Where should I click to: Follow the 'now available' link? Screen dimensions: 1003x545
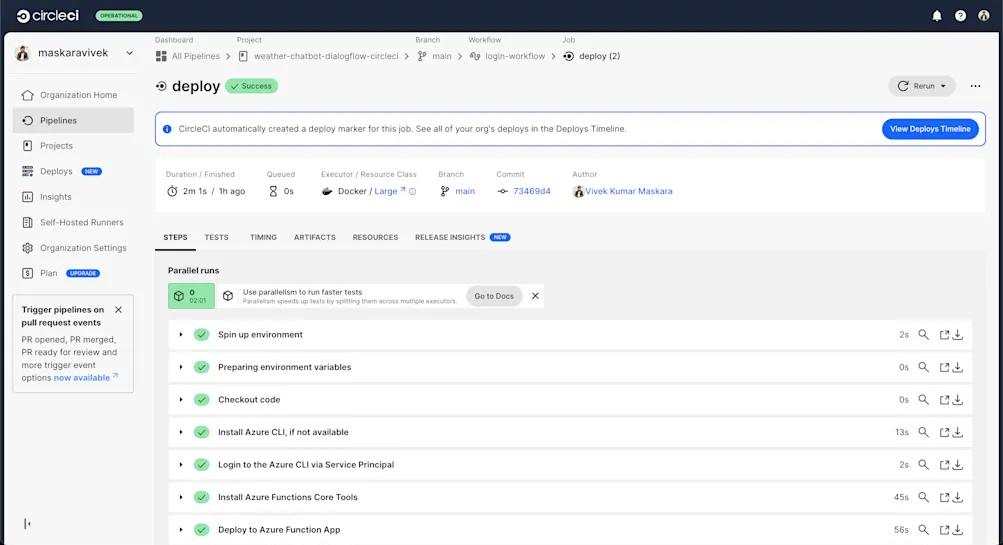tap(85, 378)
